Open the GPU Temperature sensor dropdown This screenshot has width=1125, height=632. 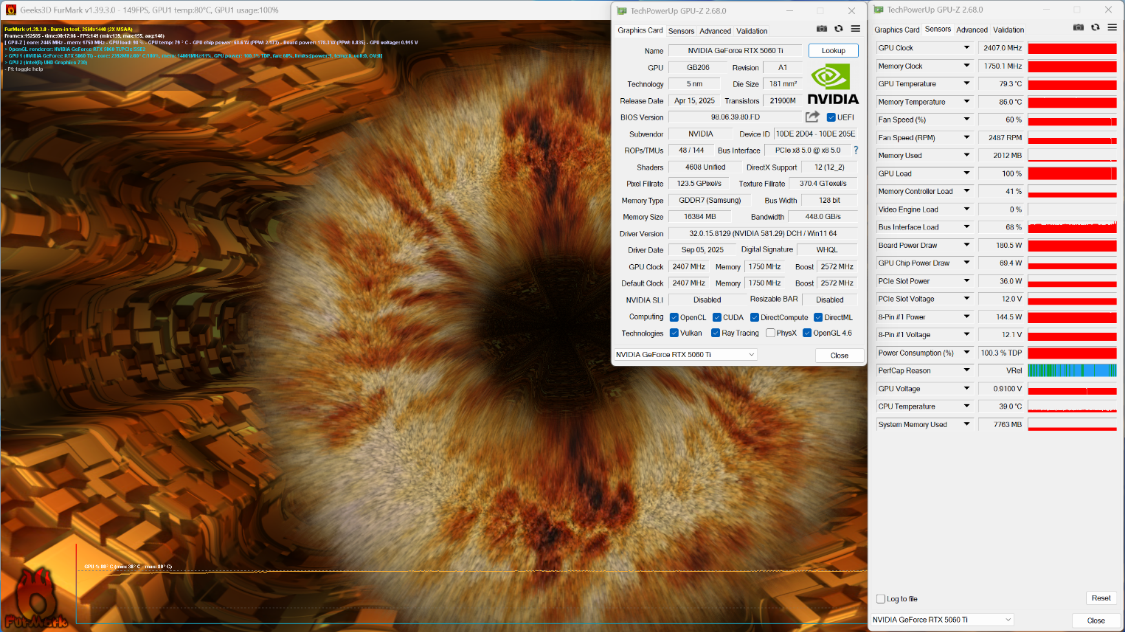point(966,84)
